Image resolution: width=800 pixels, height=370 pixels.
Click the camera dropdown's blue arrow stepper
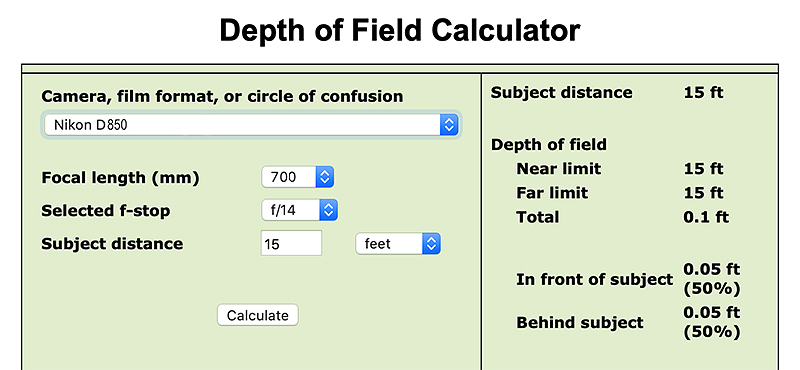(449, 125)
